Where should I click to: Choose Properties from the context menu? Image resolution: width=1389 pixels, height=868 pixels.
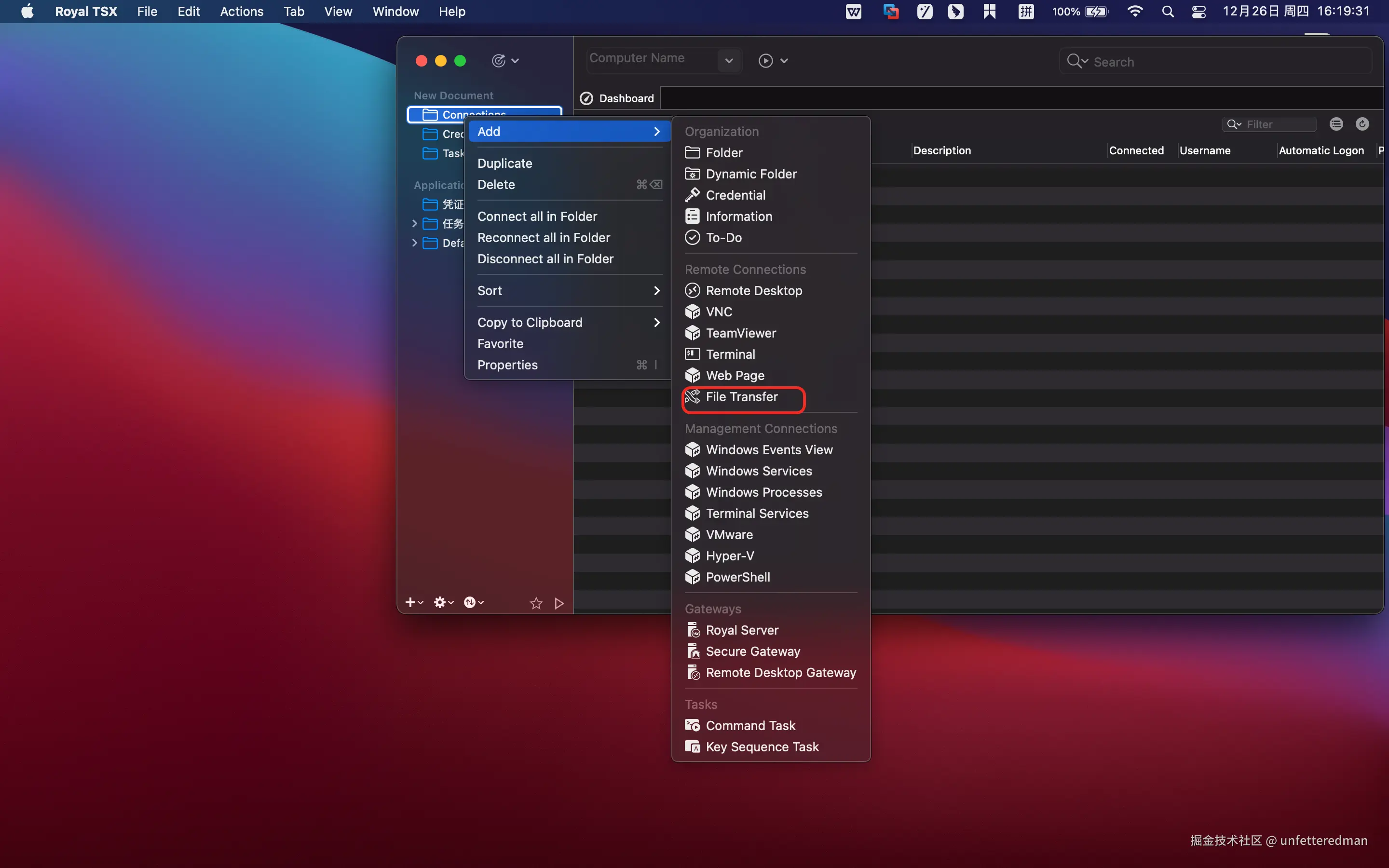coord(507,365)
